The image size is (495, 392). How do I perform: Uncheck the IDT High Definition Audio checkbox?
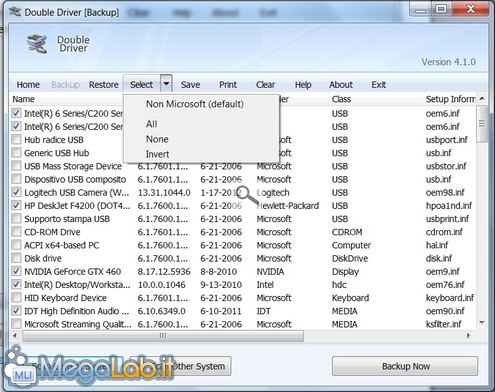click(x=16, y=311)
